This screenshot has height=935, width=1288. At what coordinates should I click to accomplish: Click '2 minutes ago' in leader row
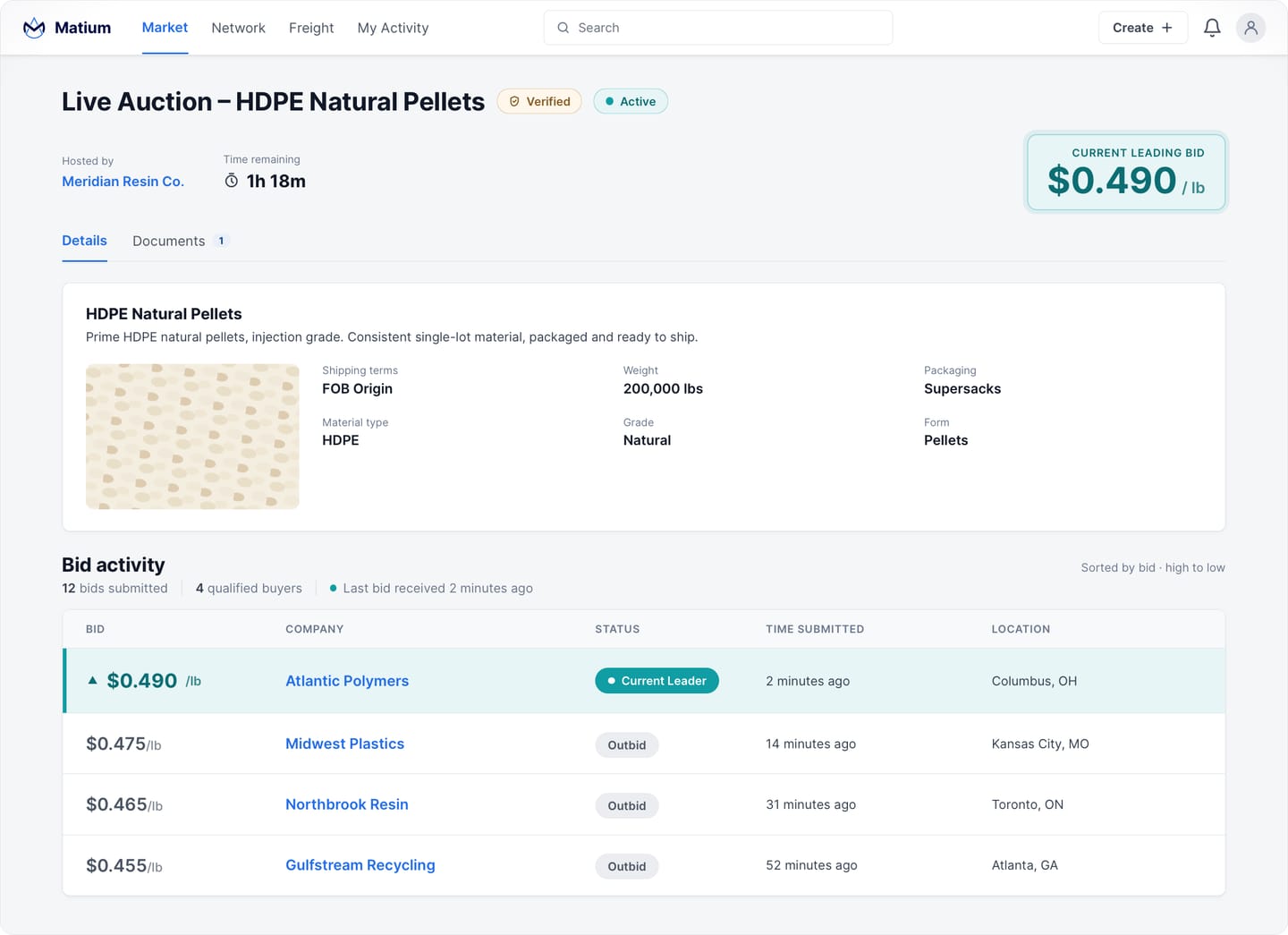click(808, 681)
